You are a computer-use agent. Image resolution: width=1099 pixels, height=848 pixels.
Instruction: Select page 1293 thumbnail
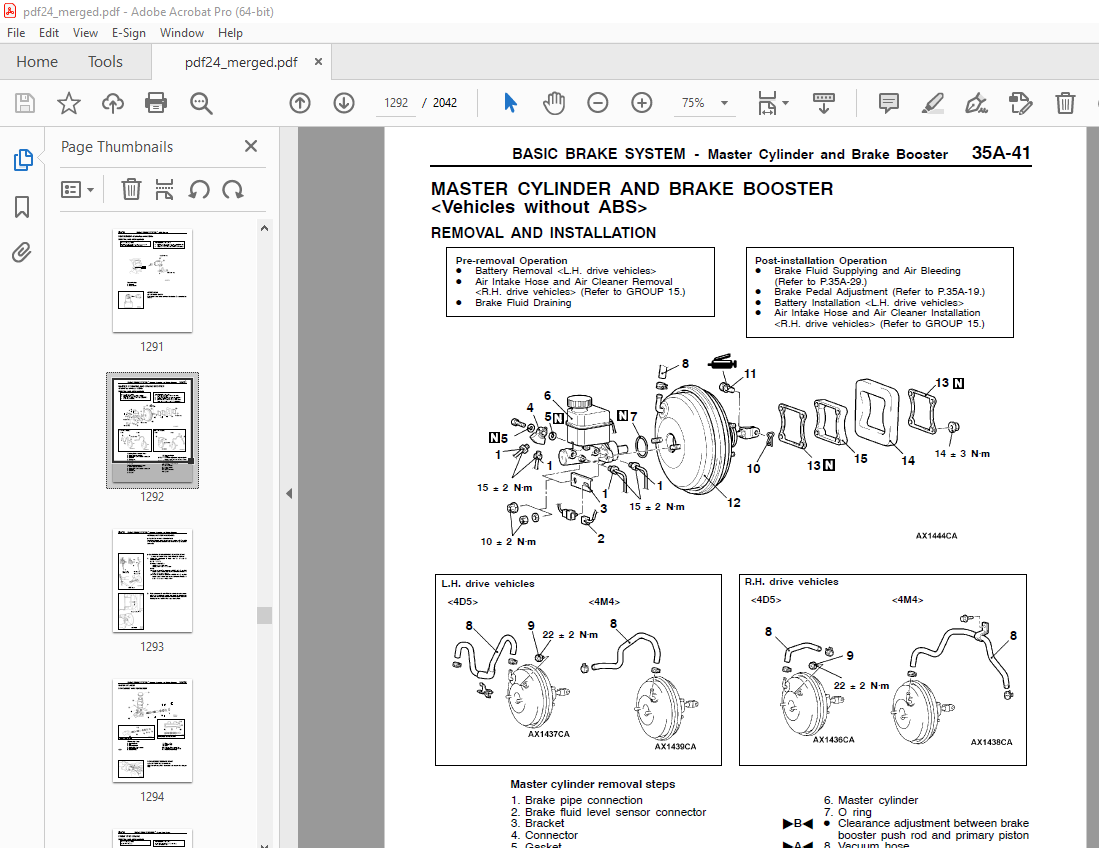[x=152, y=580]
